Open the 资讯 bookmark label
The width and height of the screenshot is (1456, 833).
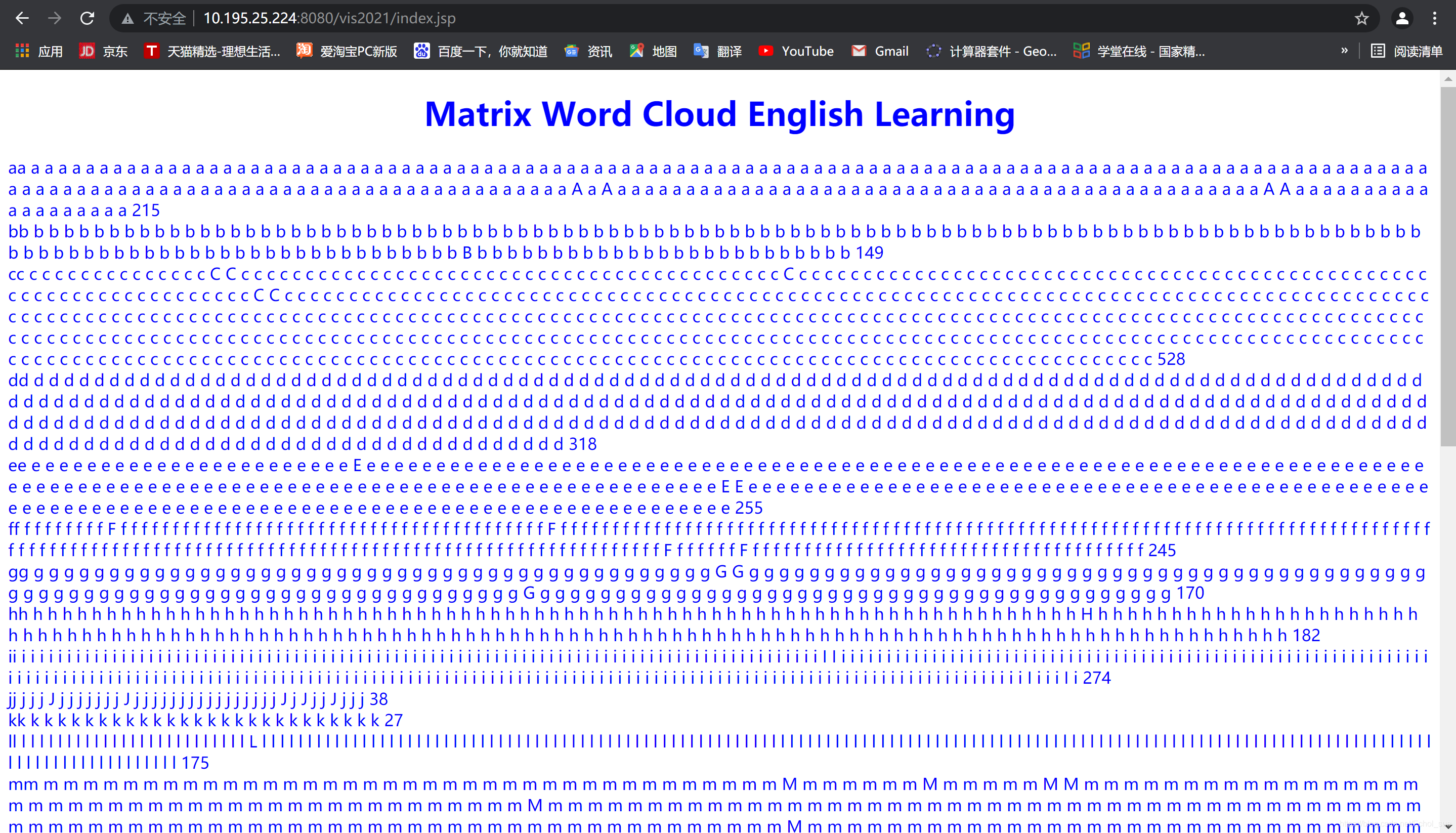point(600,52)
